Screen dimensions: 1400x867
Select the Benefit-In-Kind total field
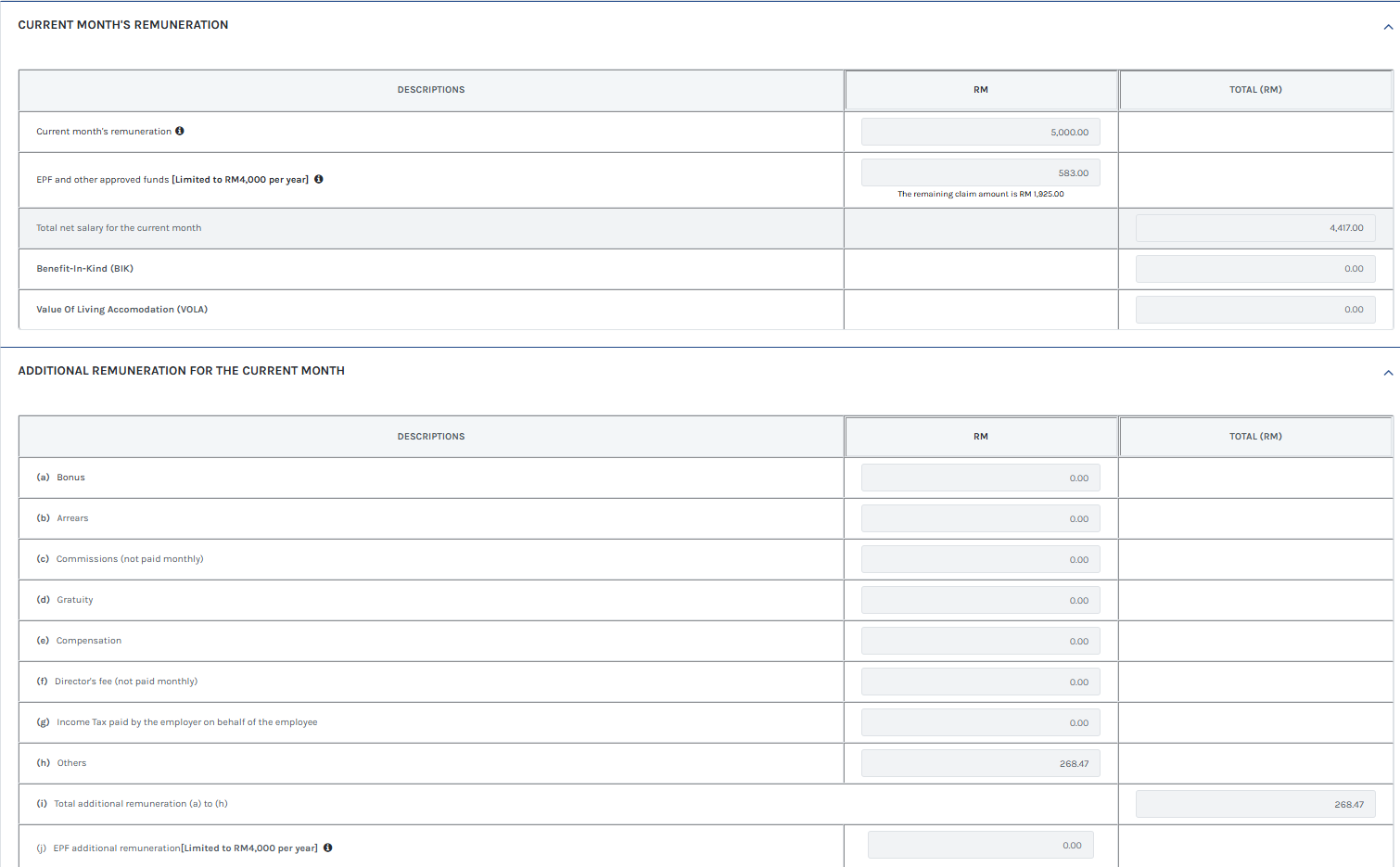[x=1255, y=268]
